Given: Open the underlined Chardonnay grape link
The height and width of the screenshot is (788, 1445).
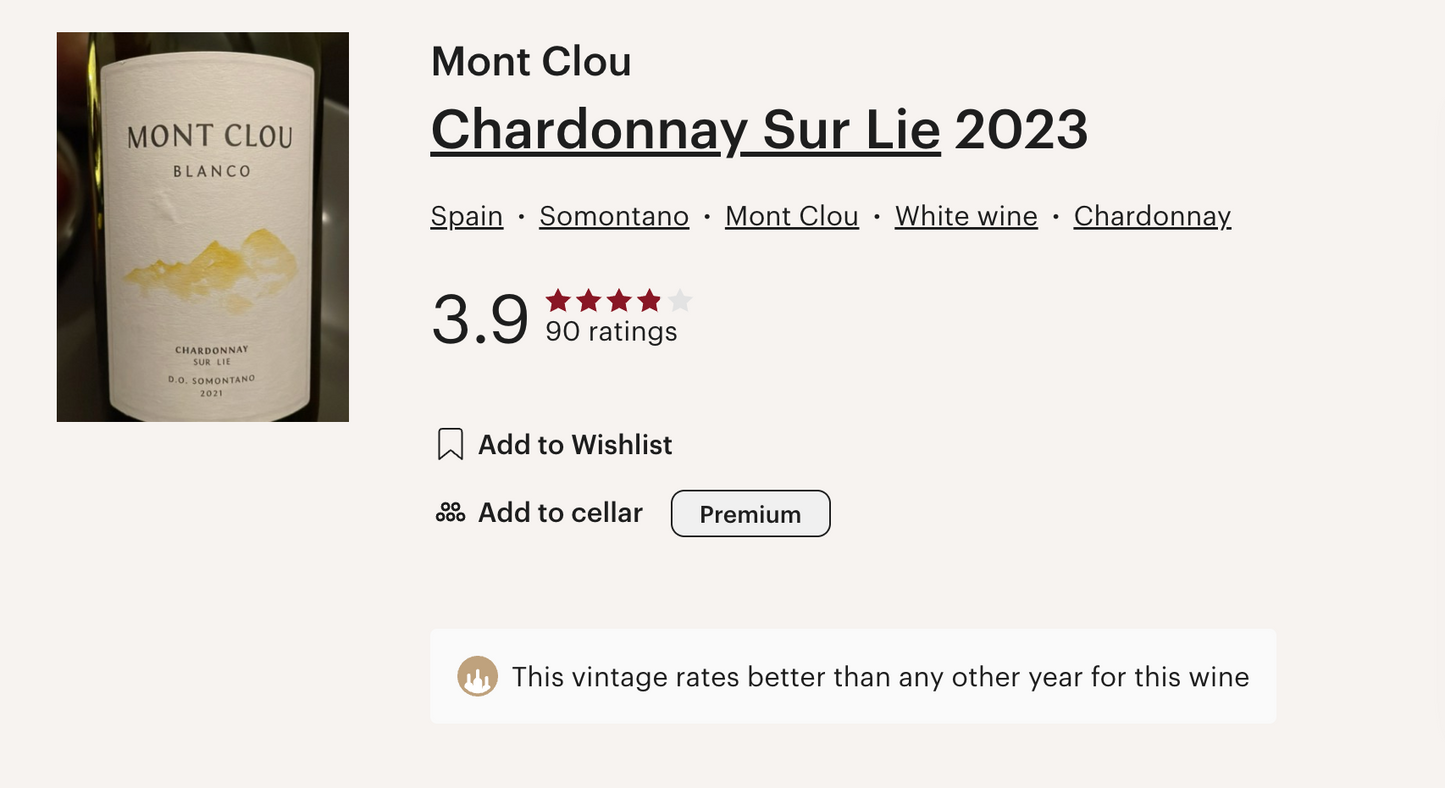Looking at the screenshot, I should (1152, 216).
